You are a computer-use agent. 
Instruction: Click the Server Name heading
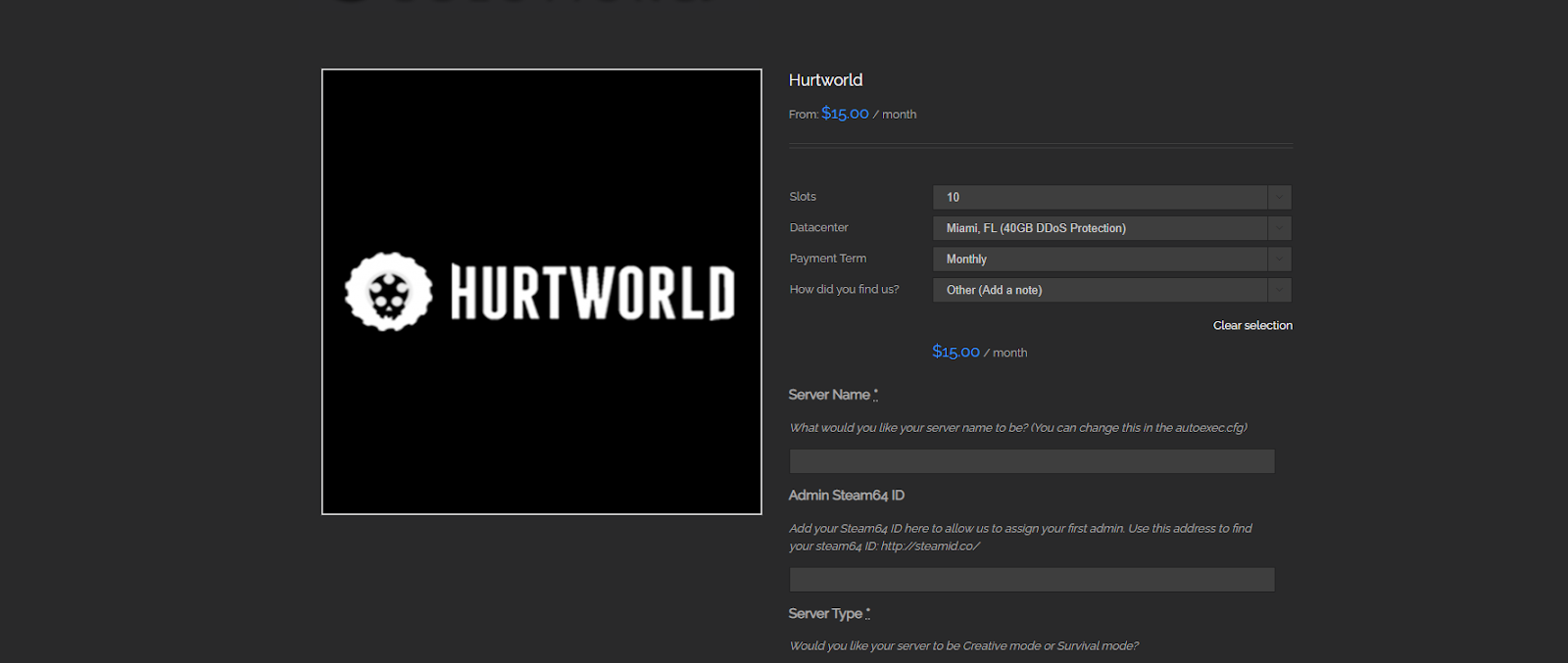point(833,395)
